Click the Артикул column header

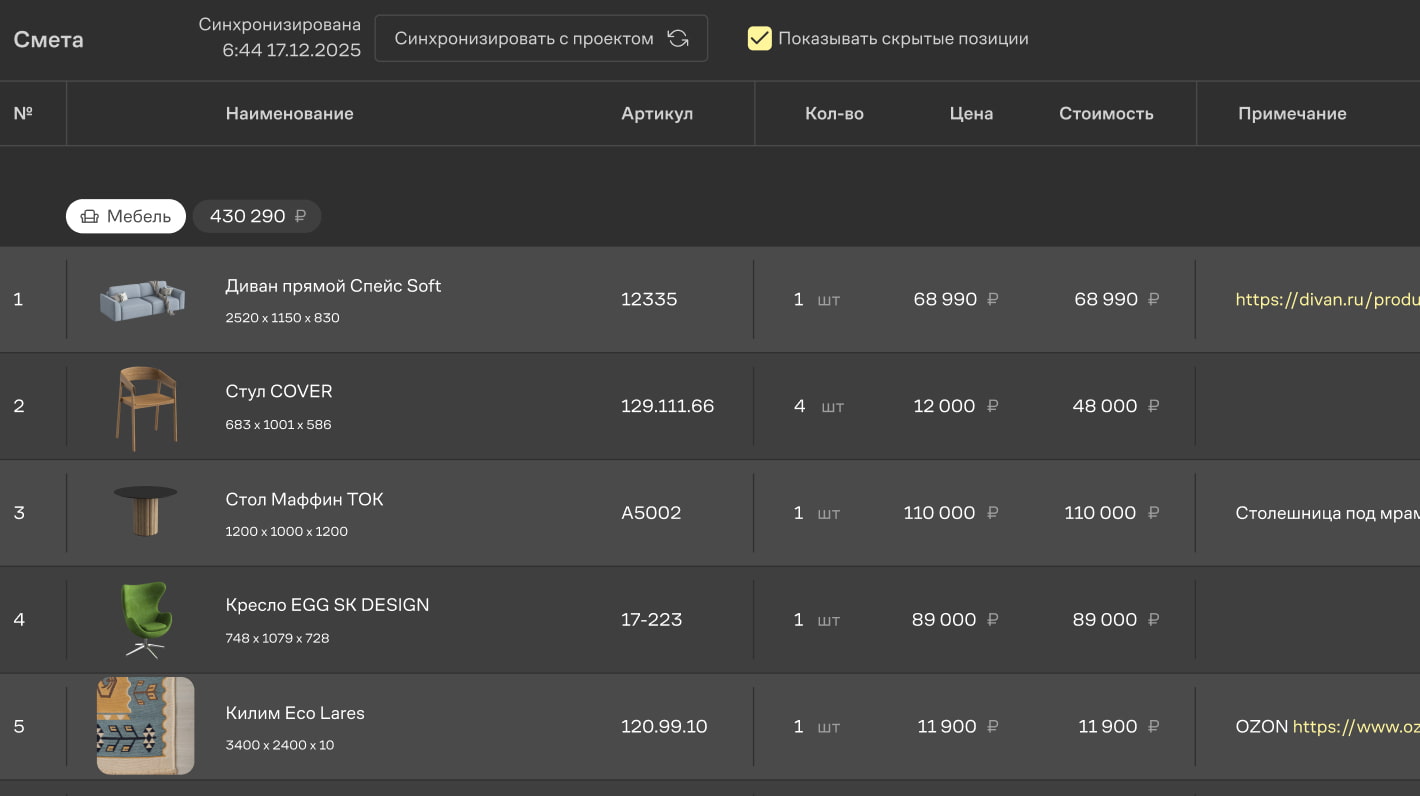pos(657,114)
